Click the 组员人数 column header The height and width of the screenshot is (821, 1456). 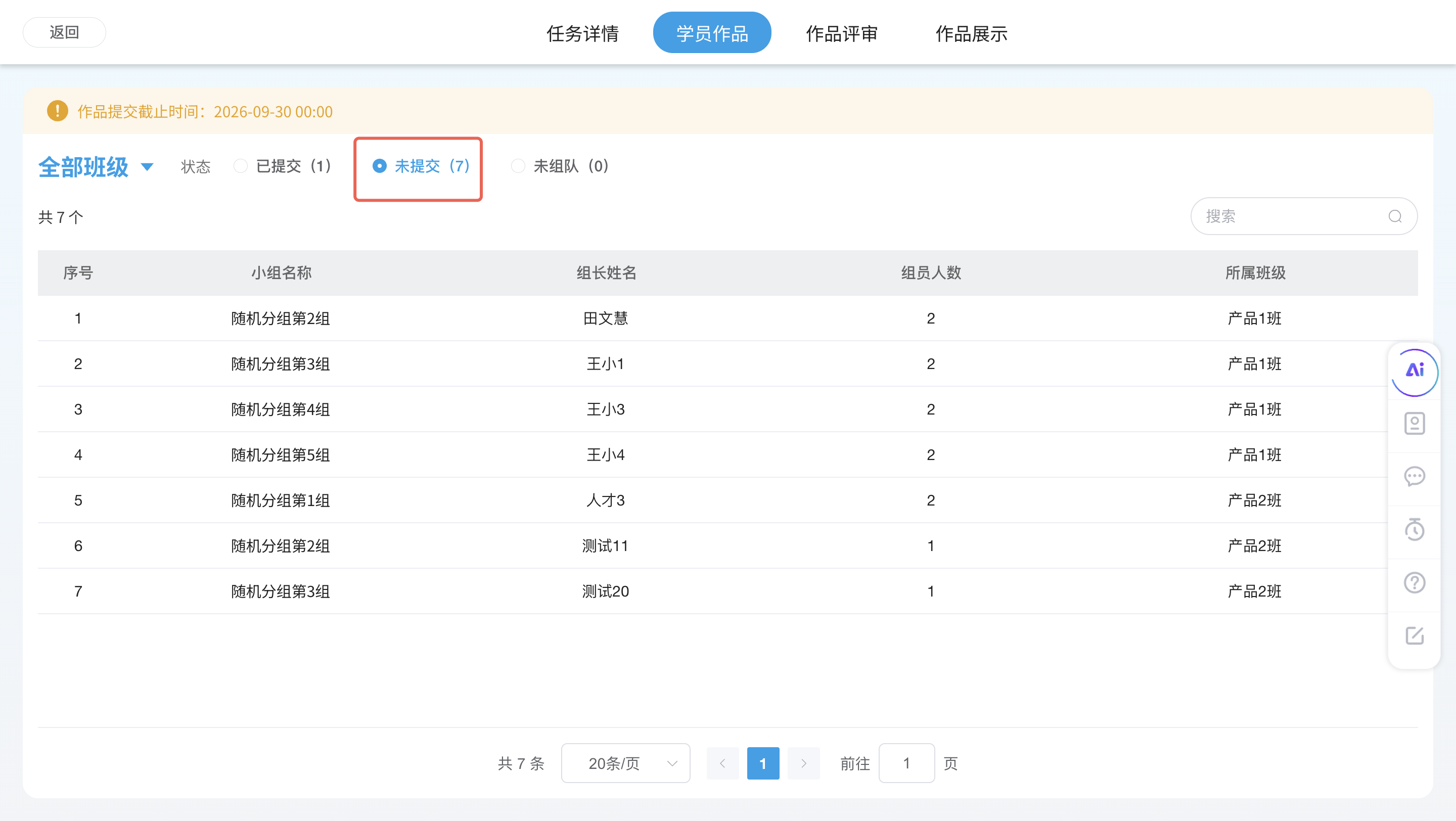931,273
